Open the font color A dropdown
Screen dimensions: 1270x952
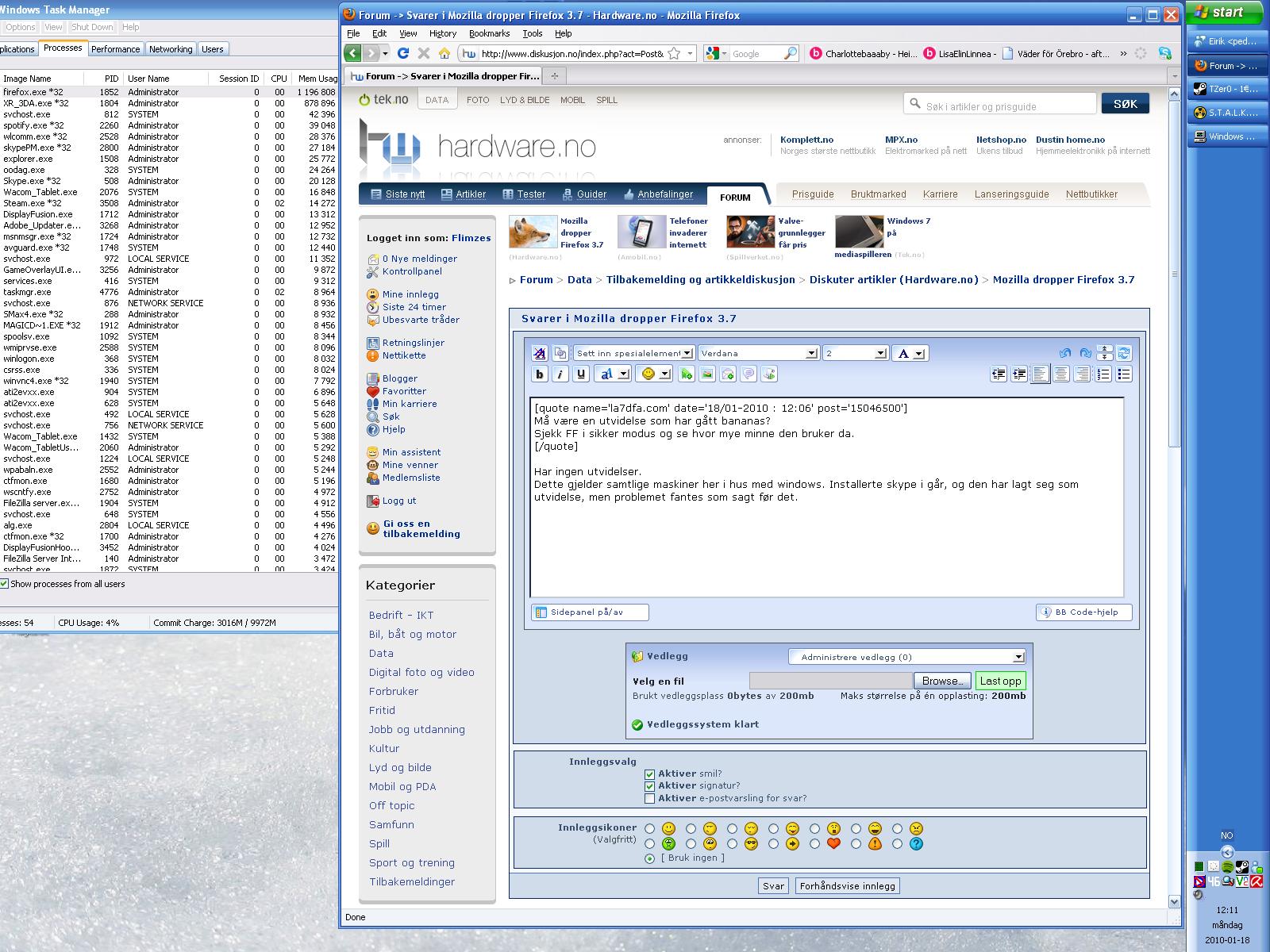910,353
